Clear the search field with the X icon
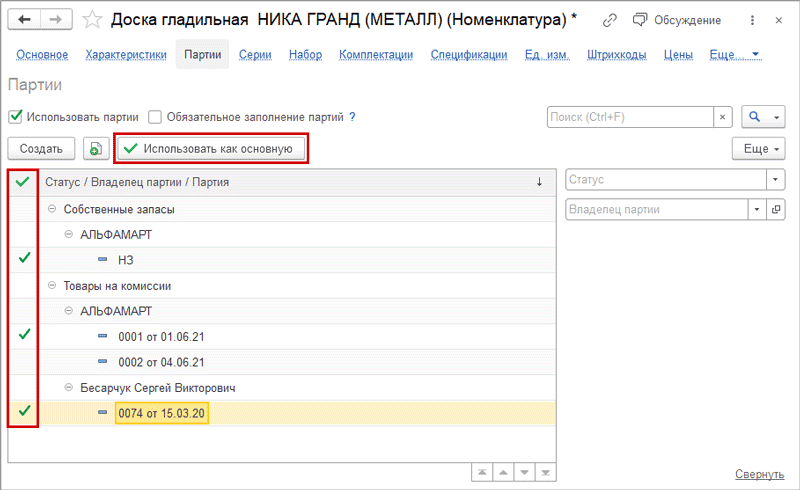800x490 pixels. tap(722, 118)
